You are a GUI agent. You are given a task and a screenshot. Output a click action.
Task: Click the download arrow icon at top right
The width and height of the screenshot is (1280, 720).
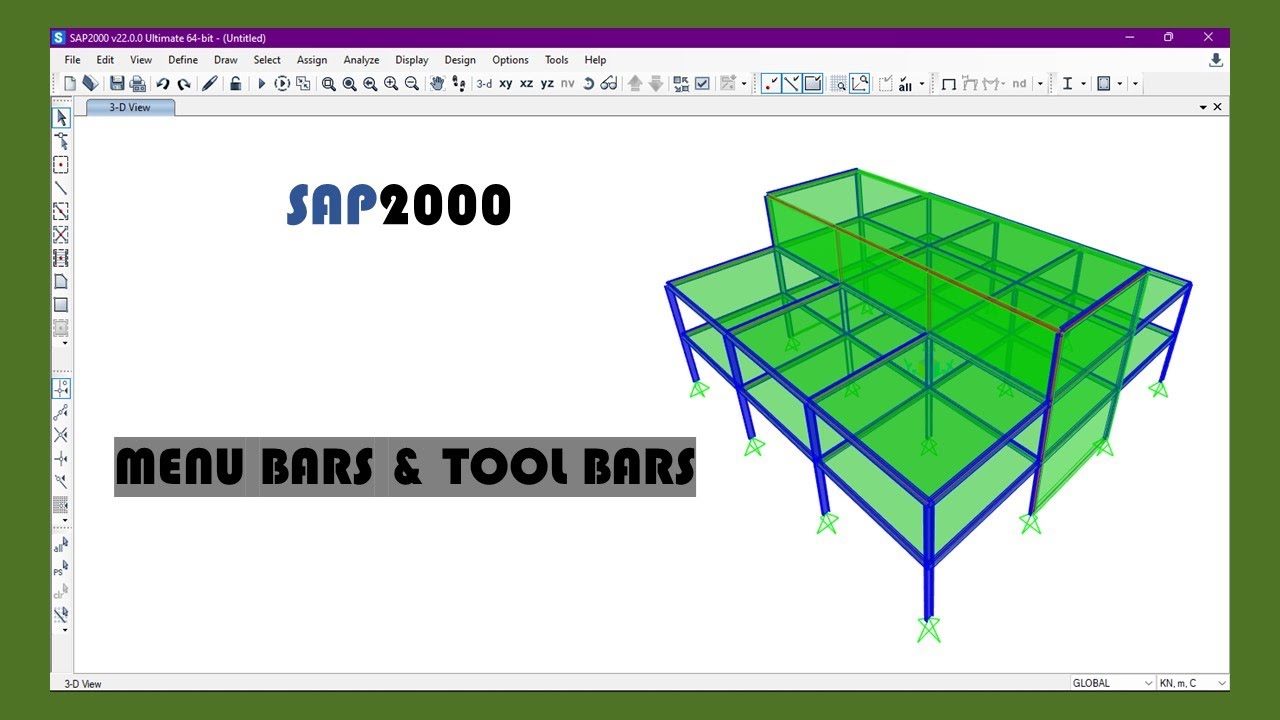(1216, 60)
